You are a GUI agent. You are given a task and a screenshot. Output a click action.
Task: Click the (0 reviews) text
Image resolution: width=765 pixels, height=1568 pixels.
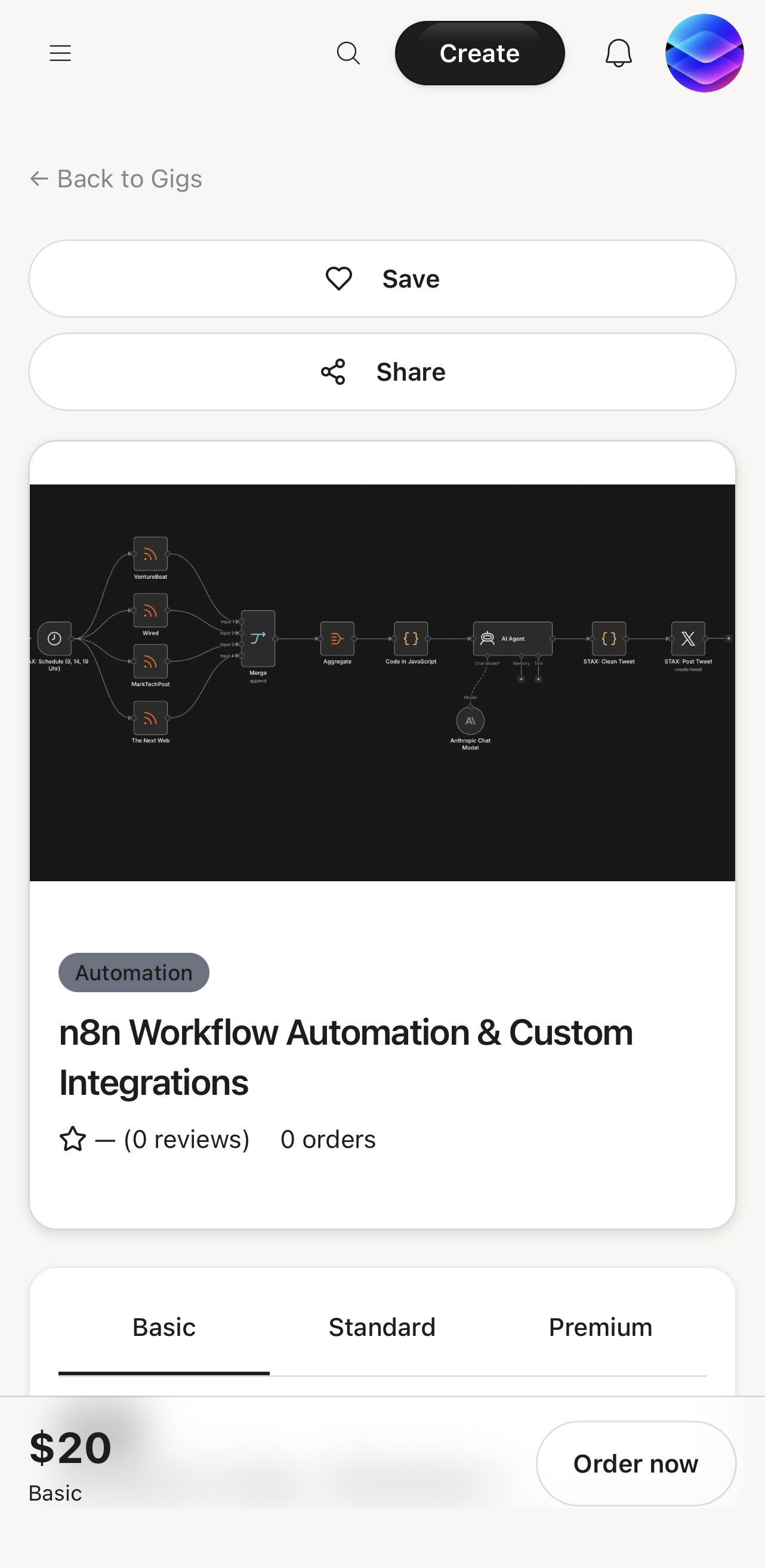tap(187, 1139)
